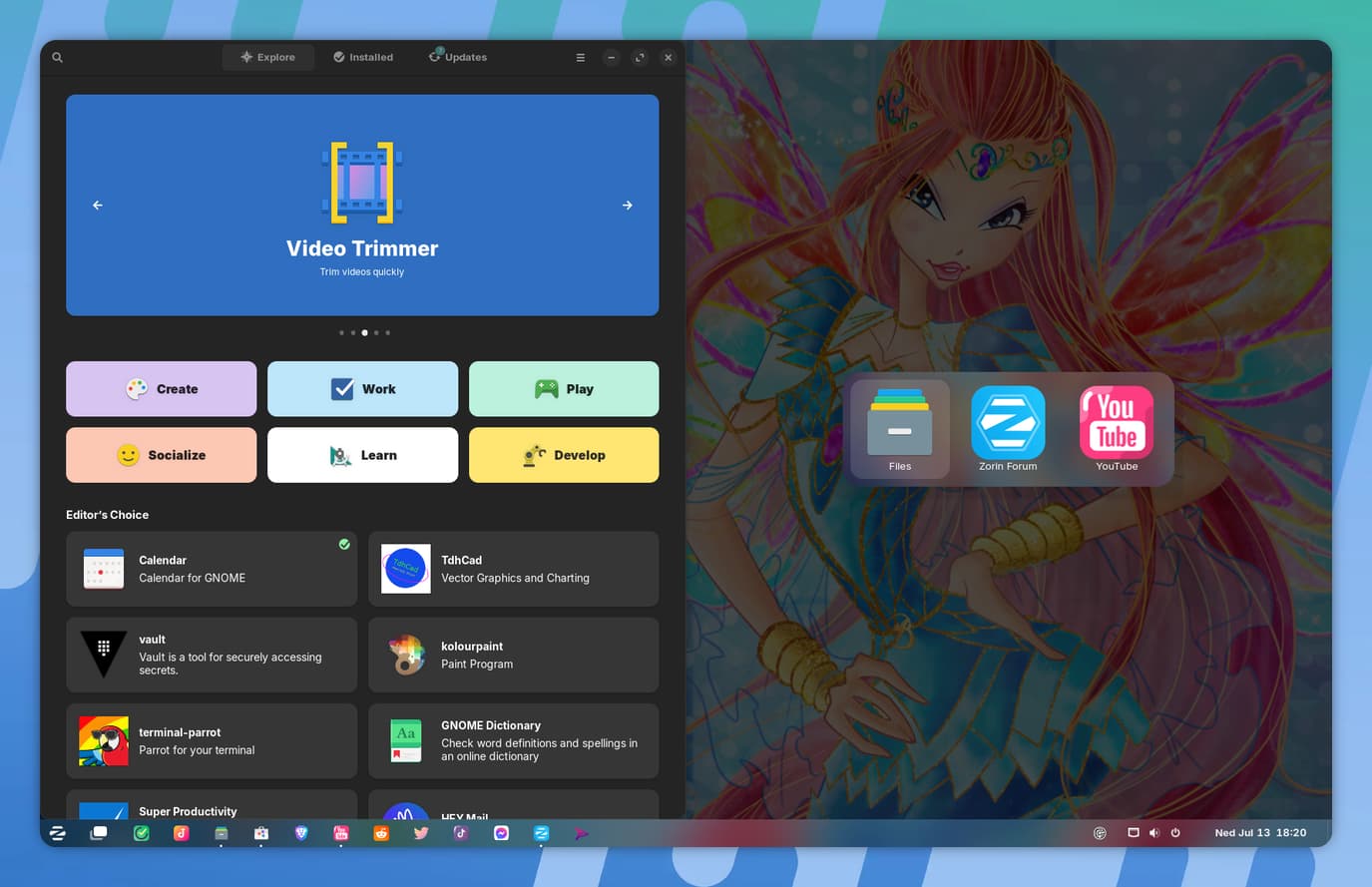The image size is (1372, 887).
Task: Select the fourth carousel page dot
Action: (376, 332)
